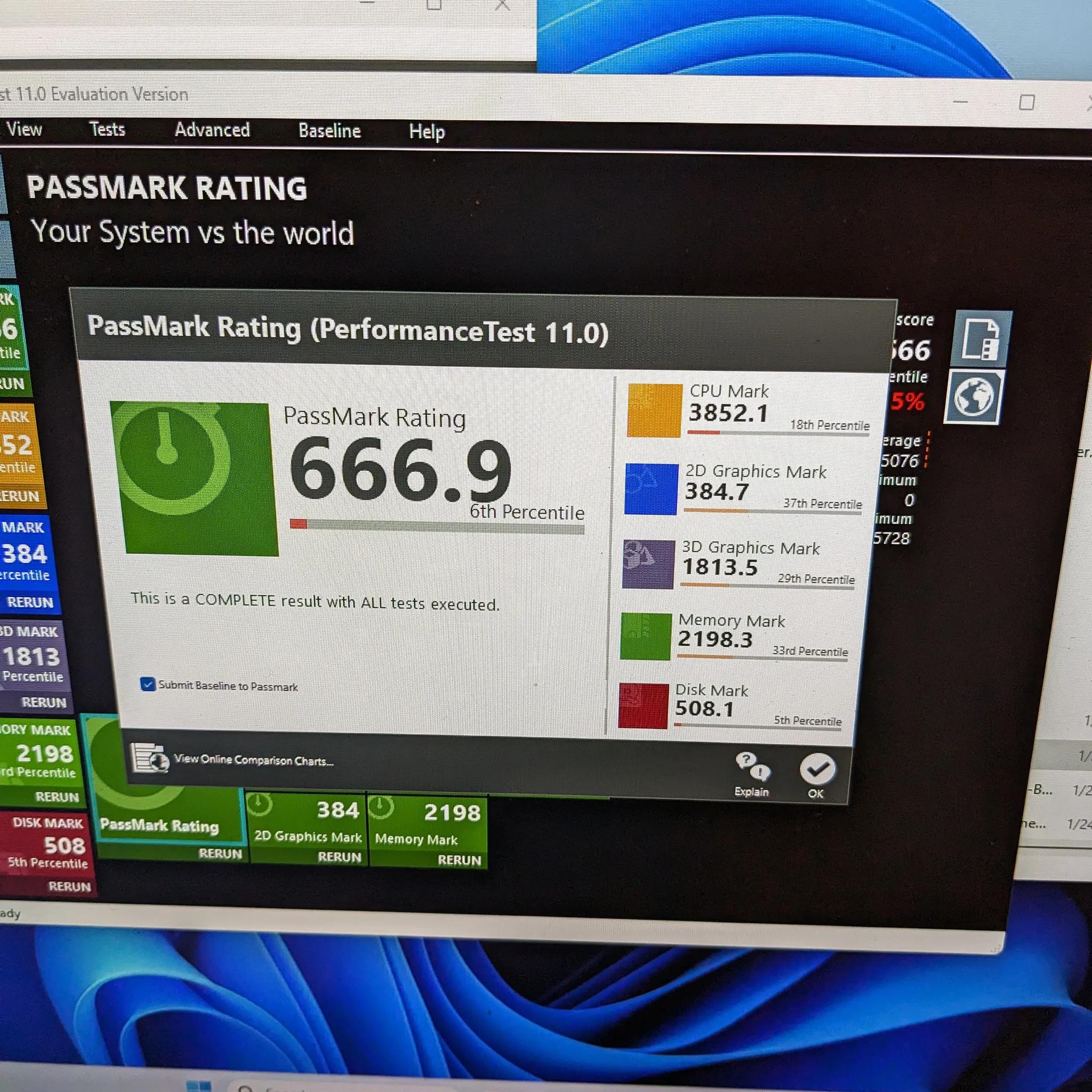
Task: Open the Help menu
Action: [x=427, y=132]
